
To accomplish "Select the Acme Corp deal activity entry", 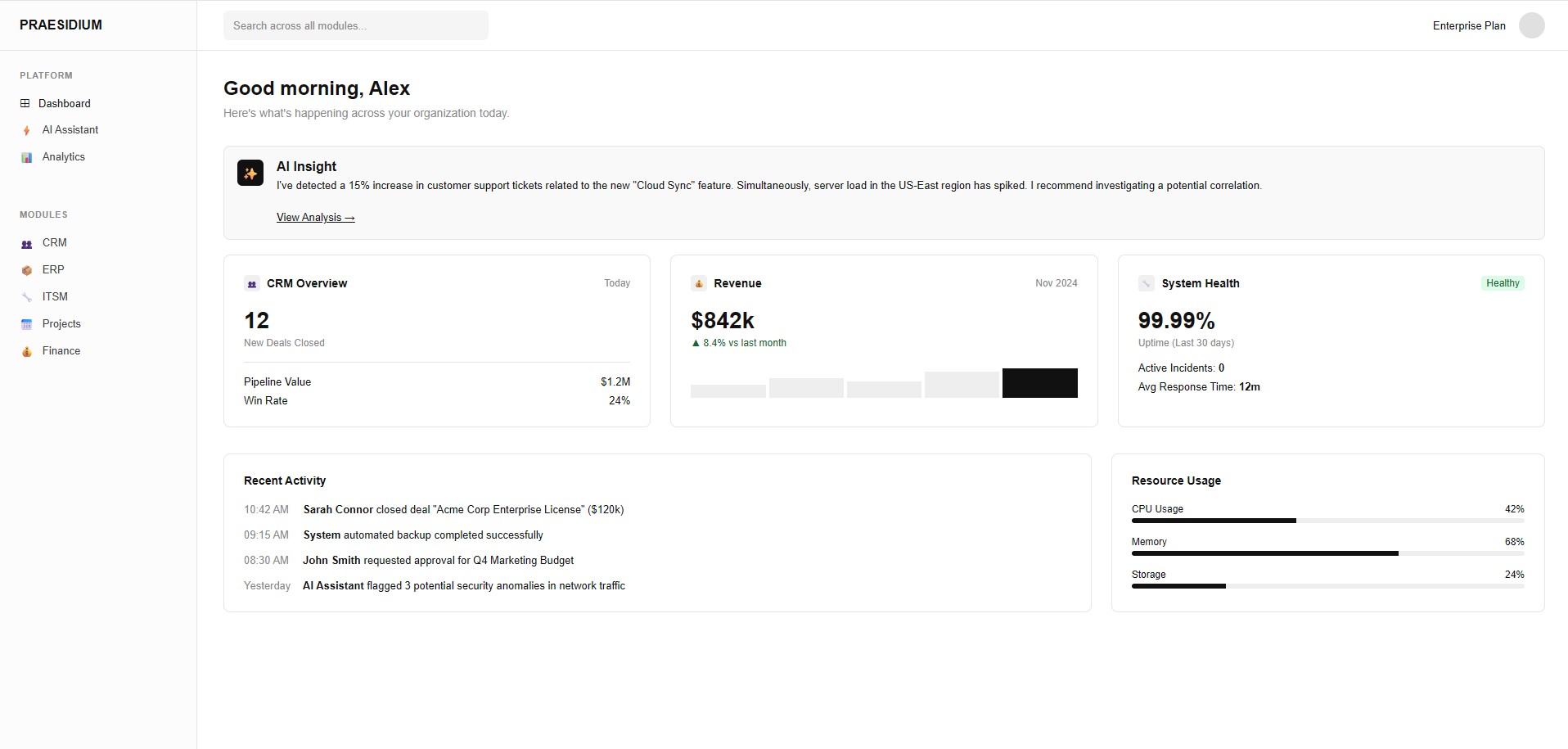I will point(463,509).
